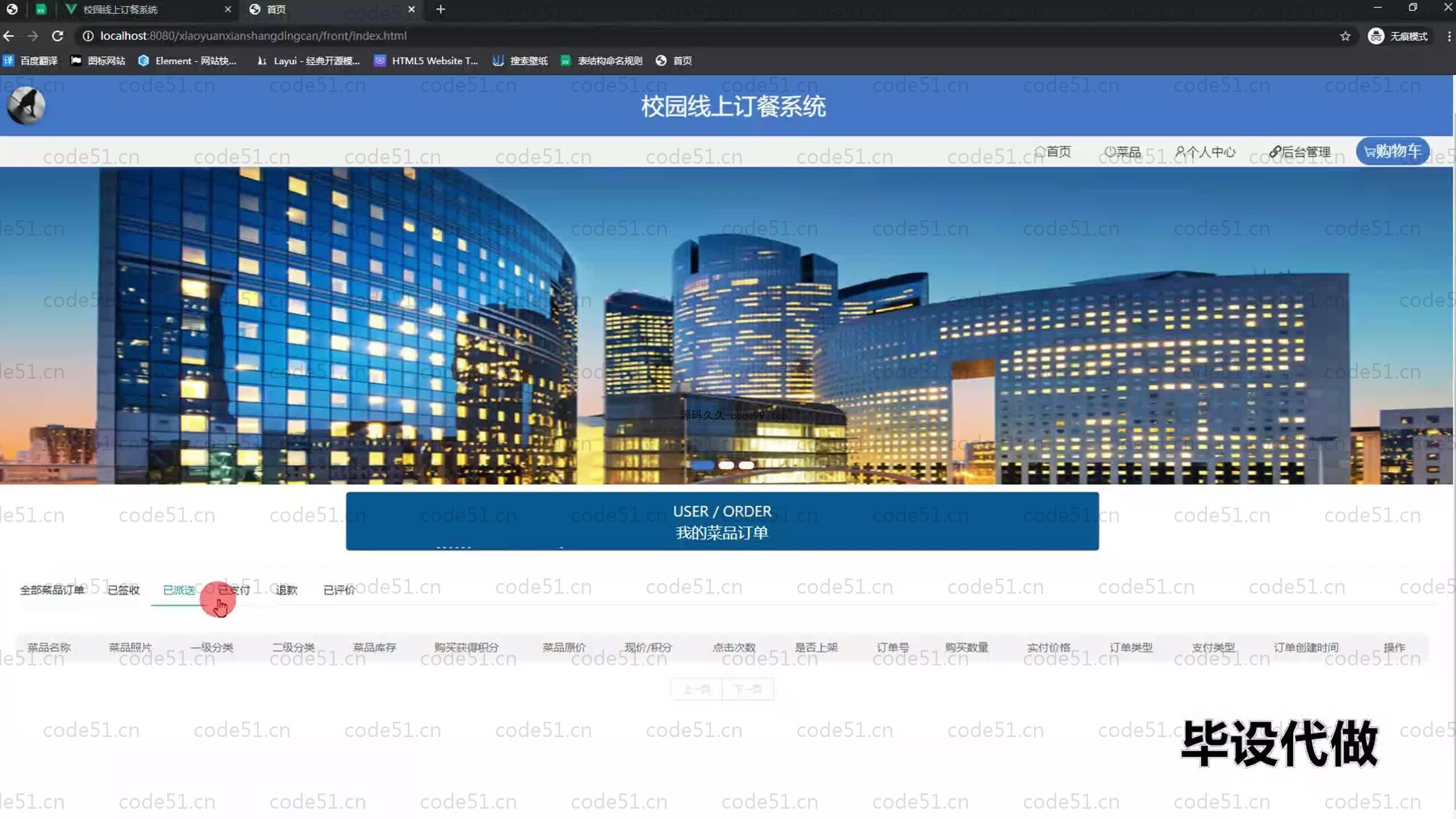Go to 首页 in site navigation

[1052, 152]
